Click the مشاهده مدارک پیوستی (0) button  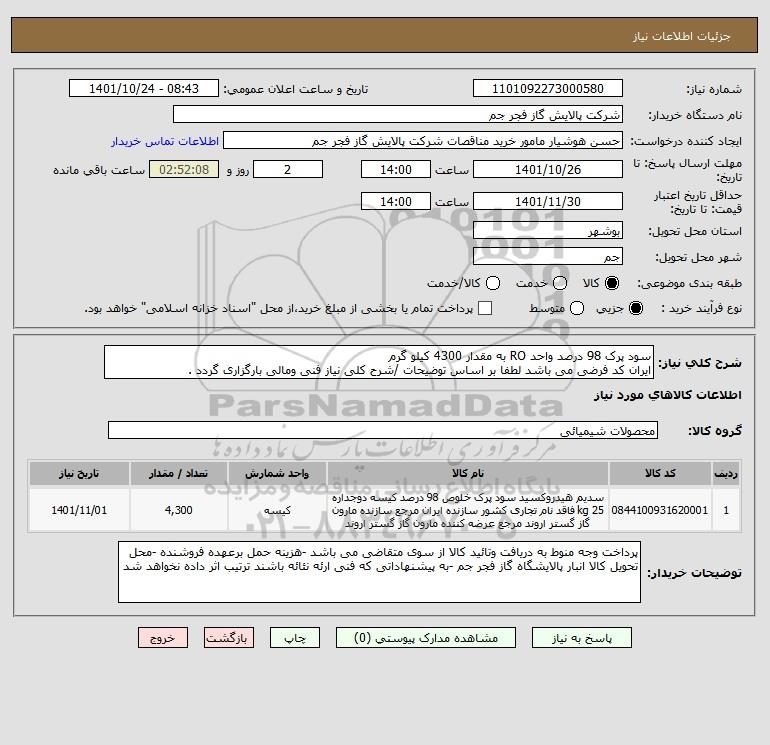coord(426,638)
